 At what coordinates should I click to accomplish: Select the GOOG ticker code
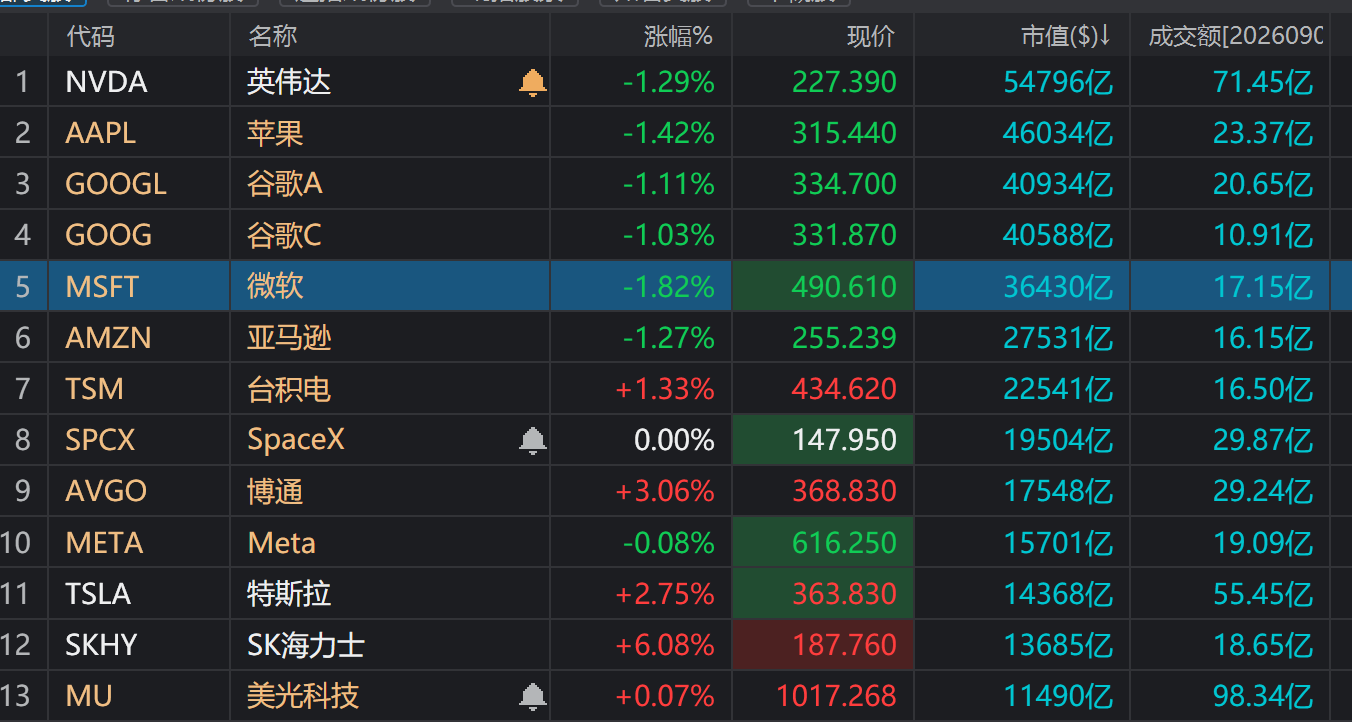point(109,235)
